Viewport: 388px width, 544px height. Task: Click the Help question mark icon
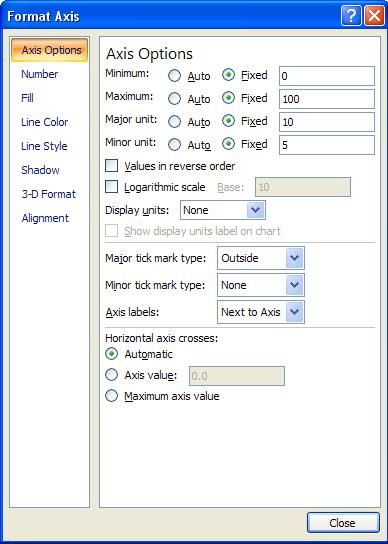click(x=351, y=16)
